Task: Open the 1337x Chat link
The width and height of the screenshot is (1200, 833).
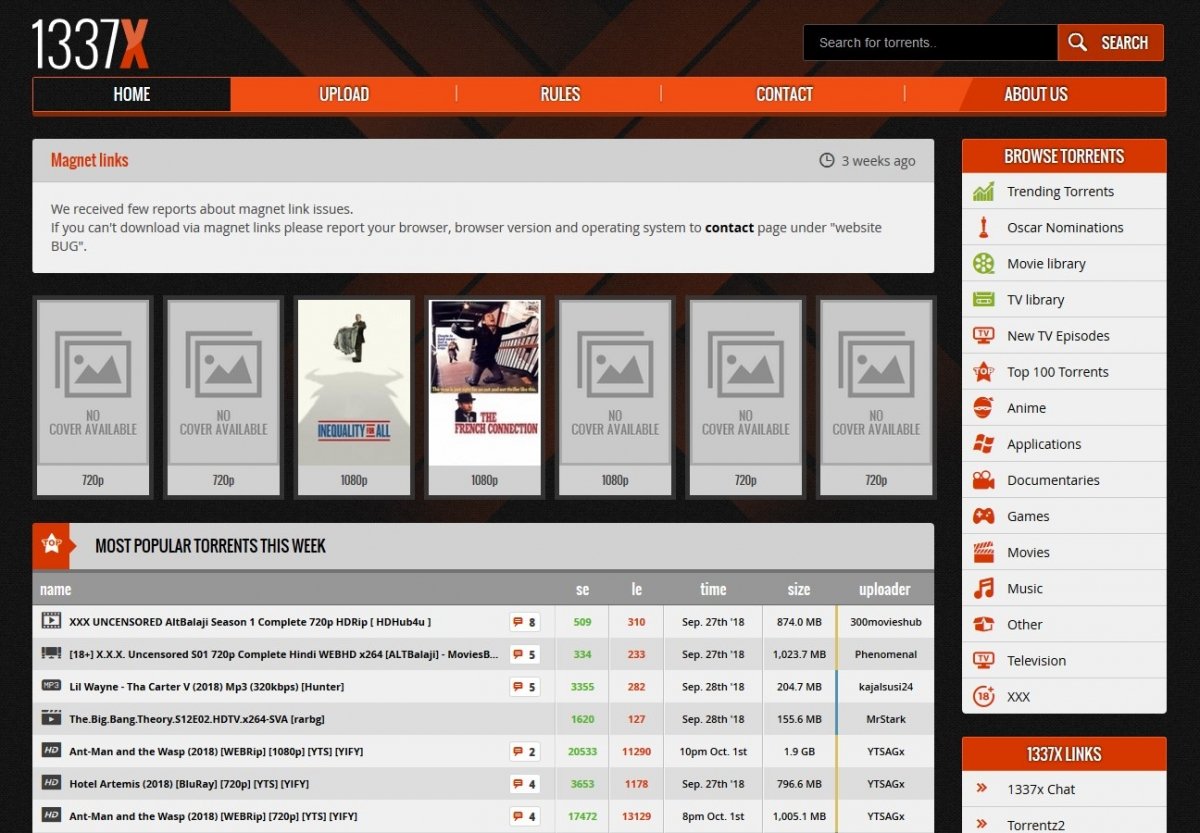Action: tap(1041, 788)
